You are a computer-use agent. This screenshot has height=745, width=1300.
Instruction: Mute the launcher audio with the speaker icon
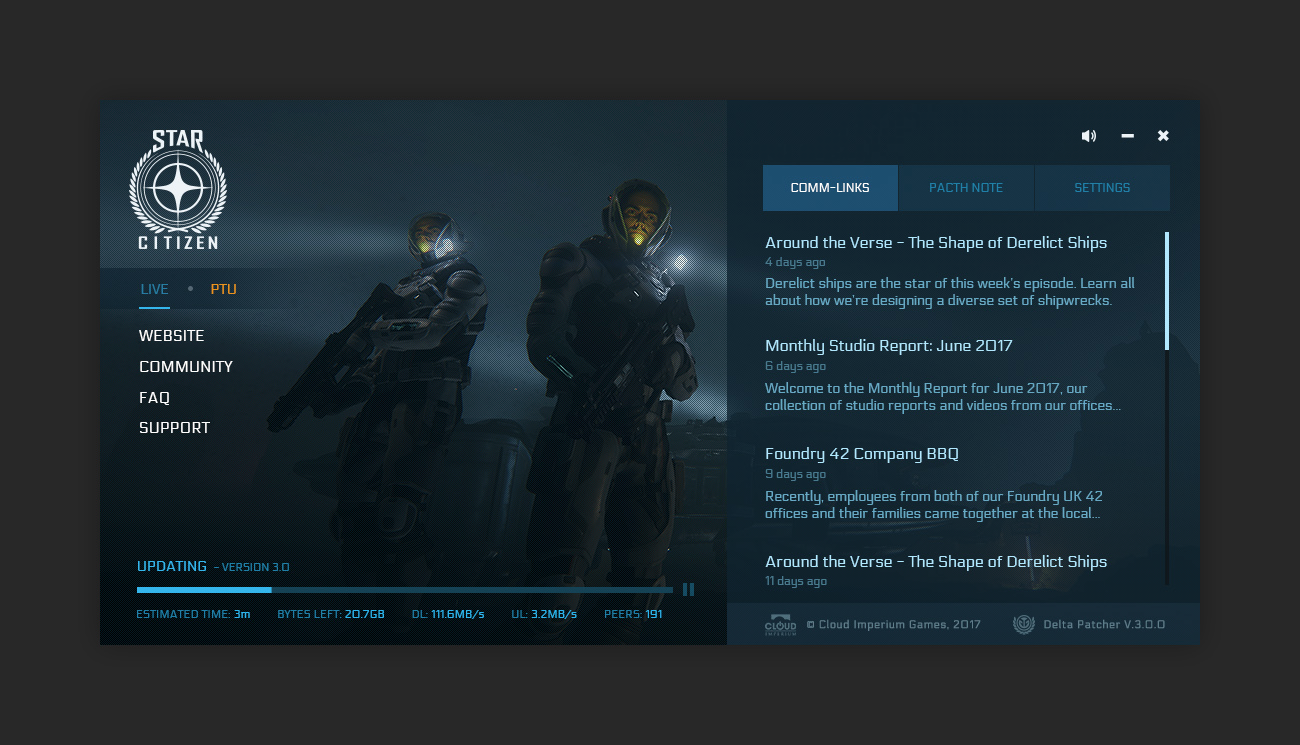tap(1089, 135)
